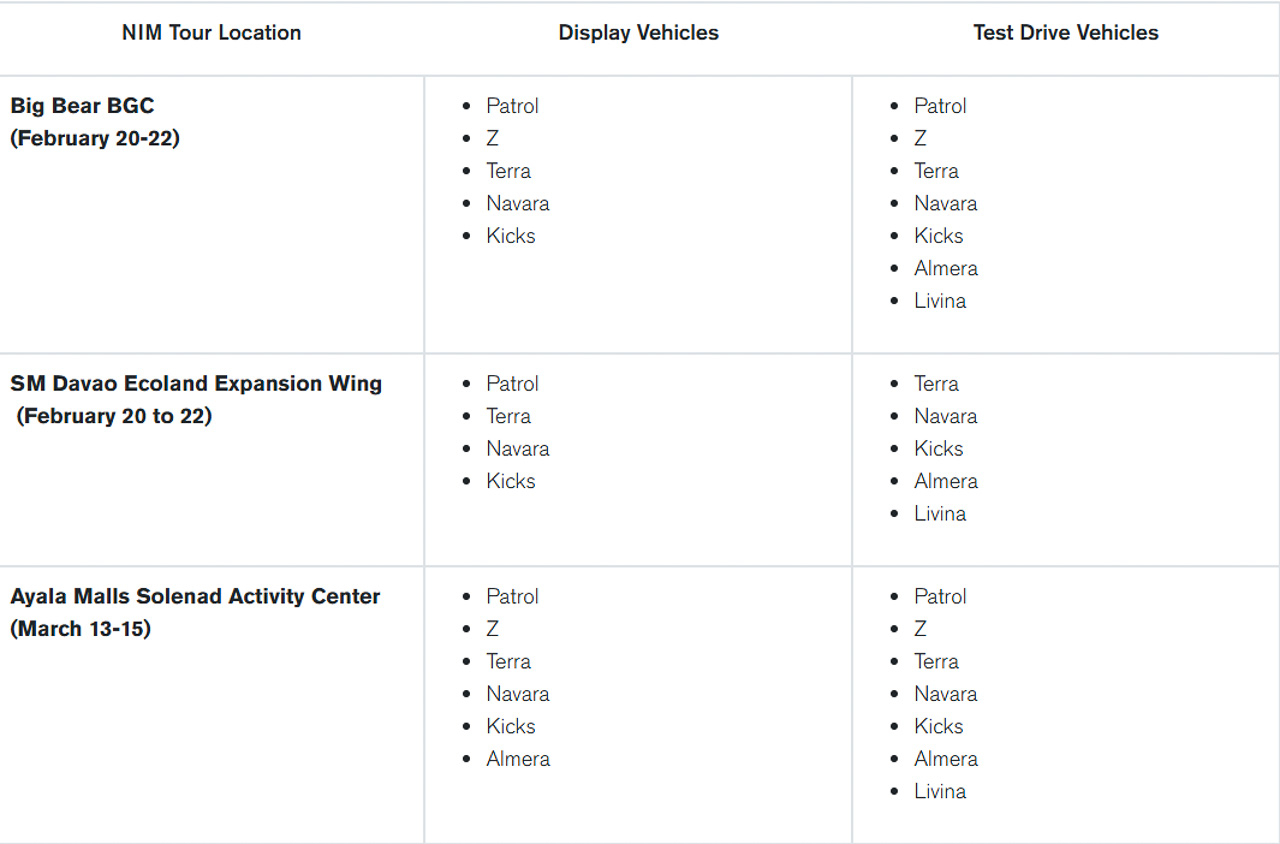Click Patrol in SM Davao display vehicles list
Image resolution: width=1280 pixels, height=844 pixels.
512,384
